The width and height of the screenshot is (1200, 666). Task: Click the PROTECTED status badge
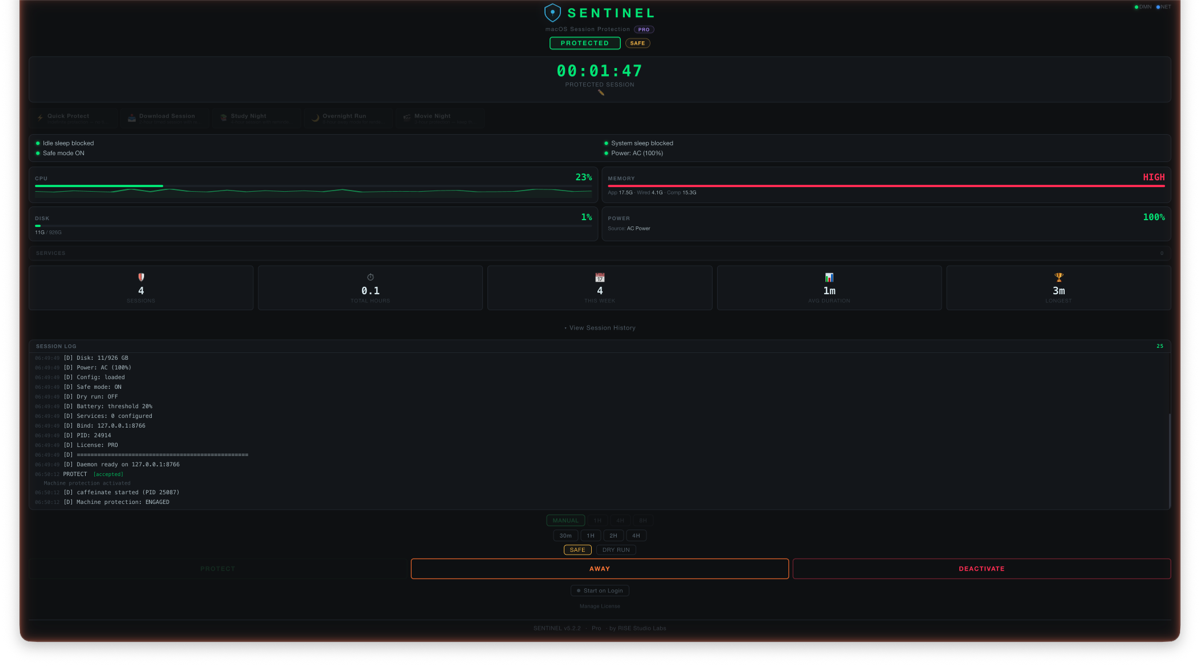pyautogui.click(x=585, y=43)
